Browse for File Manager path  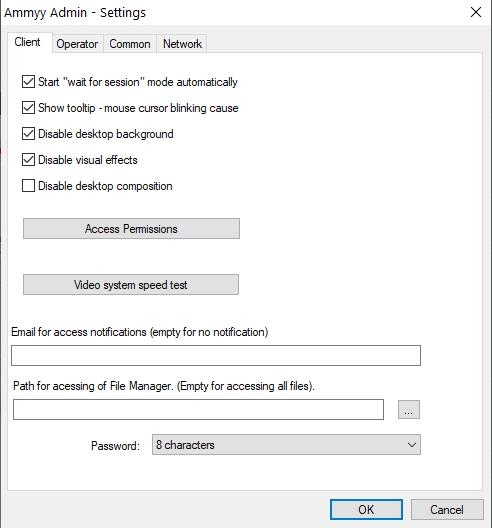[x=409, y=409]
